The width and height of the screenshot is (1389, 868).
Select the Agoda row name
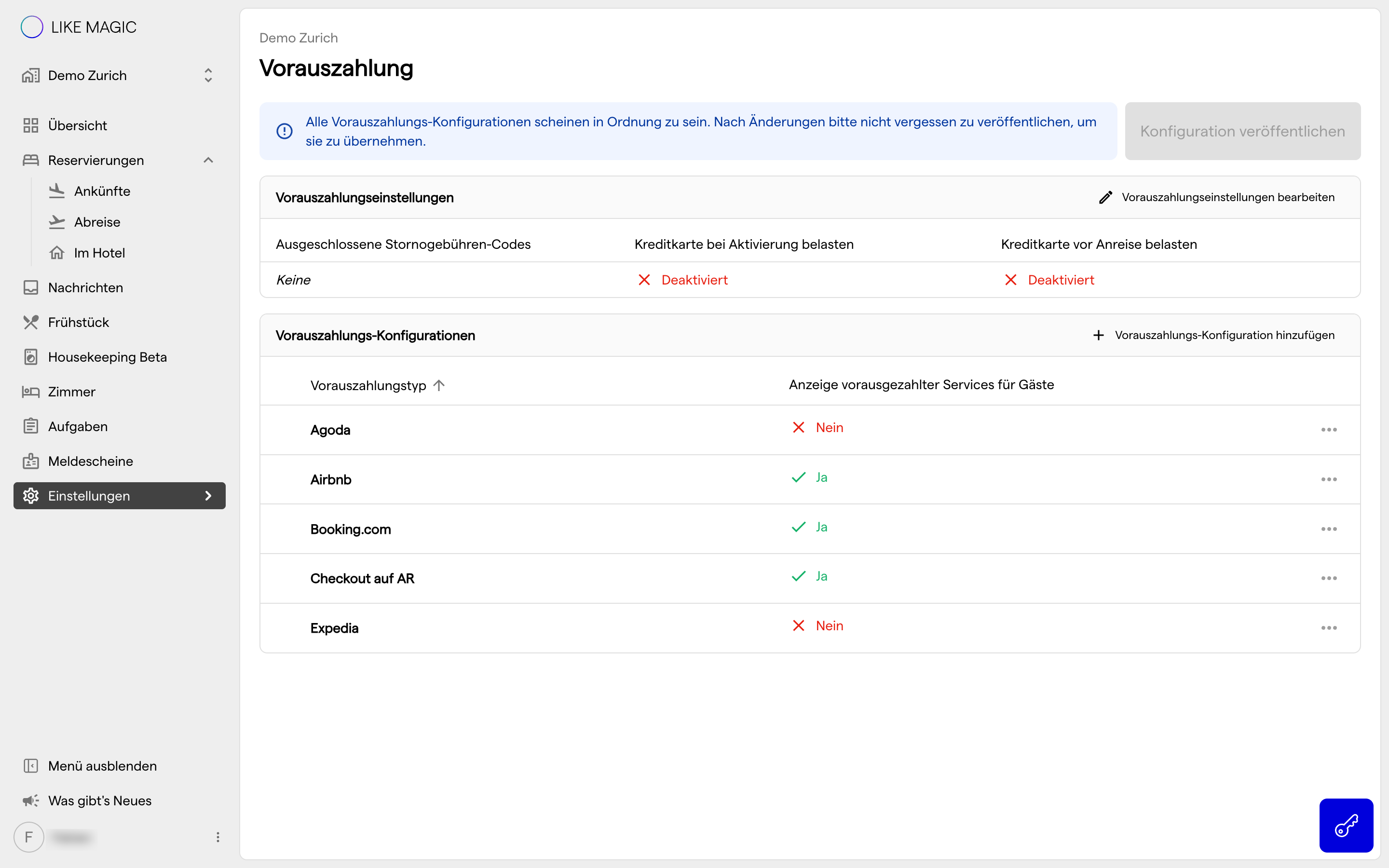(x=330, y=430)
